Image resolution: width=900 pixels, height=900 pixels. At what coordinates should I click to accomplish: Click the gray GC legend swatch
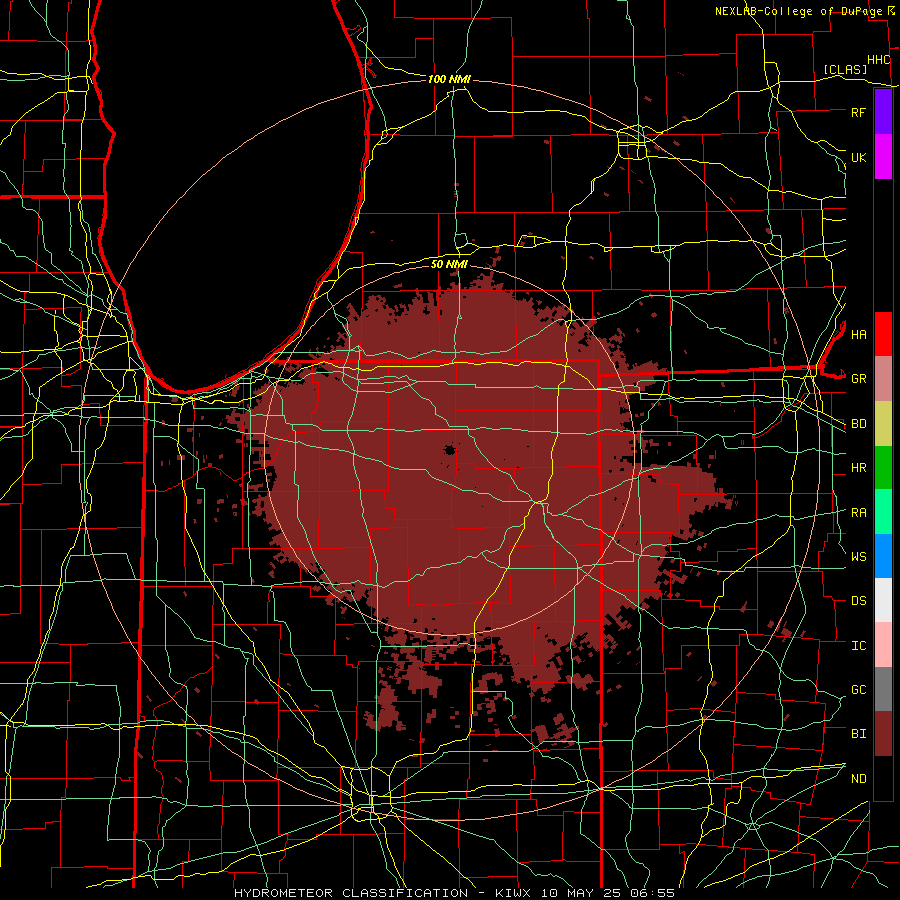pyautogui.click(x=883, y=689)
